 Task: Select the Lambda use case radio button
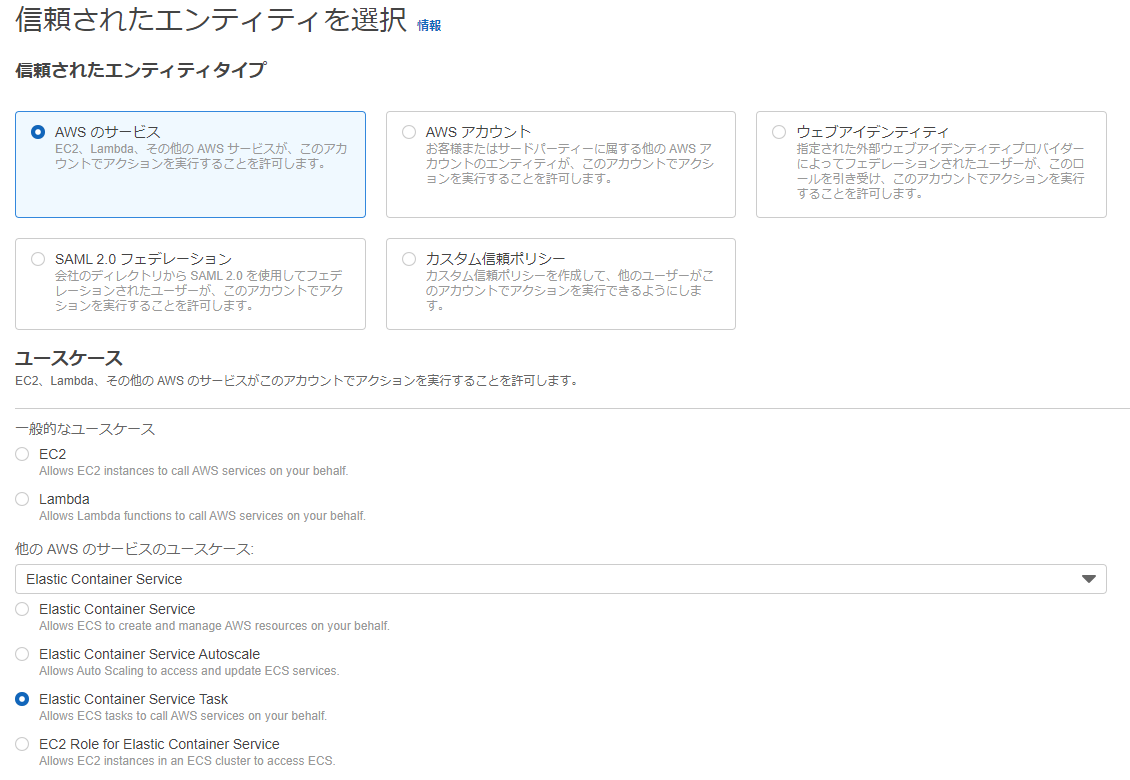22,499
